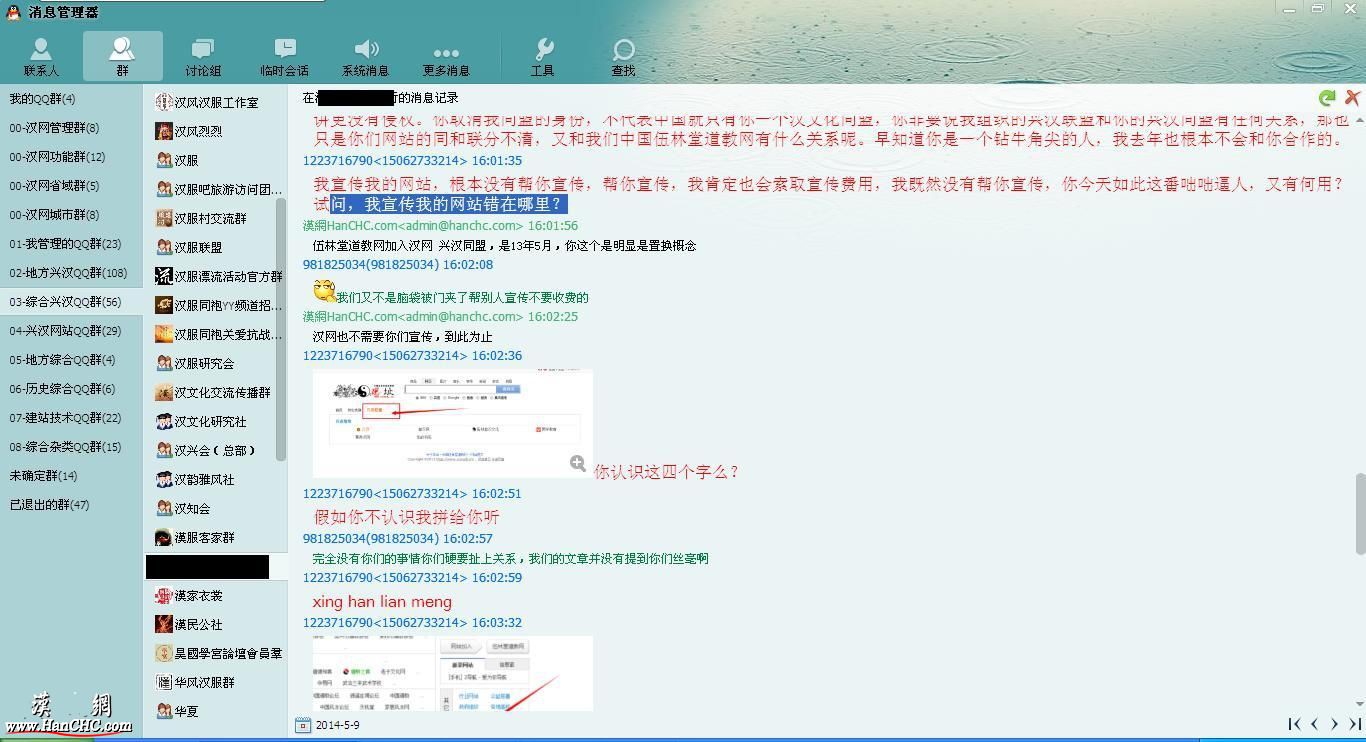Open the 工具 tools menu
Image resolution: width=1366 pixels, height=742 pixels.
(x=543, y=56)
